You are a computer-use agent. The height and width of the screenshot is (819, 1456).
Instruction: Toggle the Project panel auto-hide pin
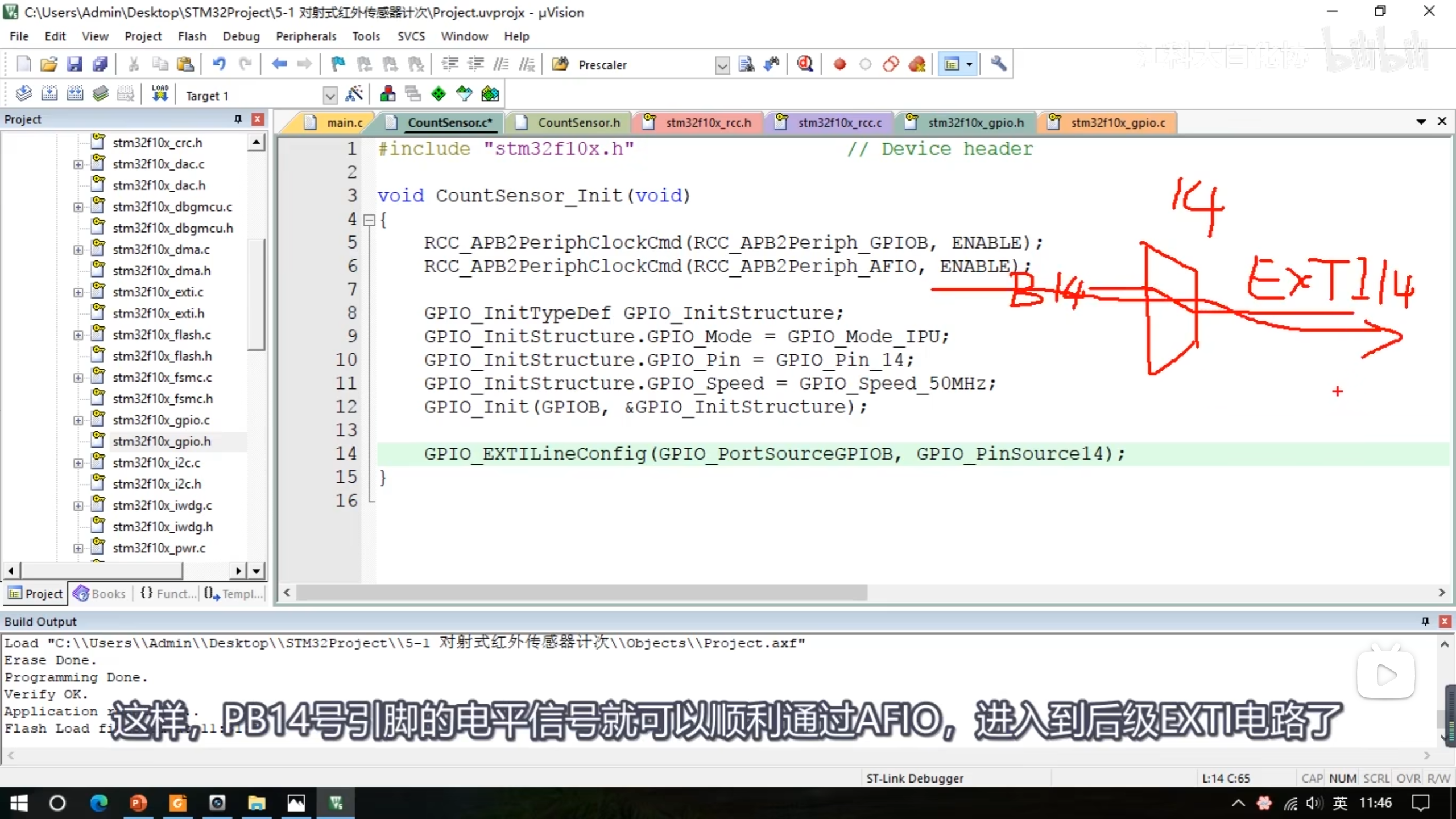coord(238,119)
